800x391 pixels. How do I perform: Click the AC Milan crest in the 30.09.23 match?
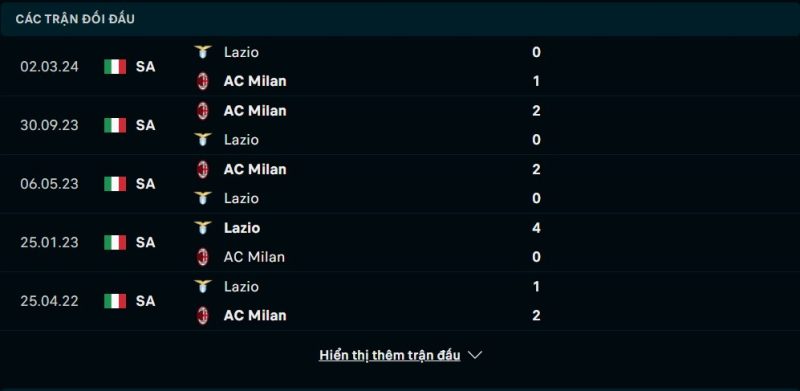[203, 111]
